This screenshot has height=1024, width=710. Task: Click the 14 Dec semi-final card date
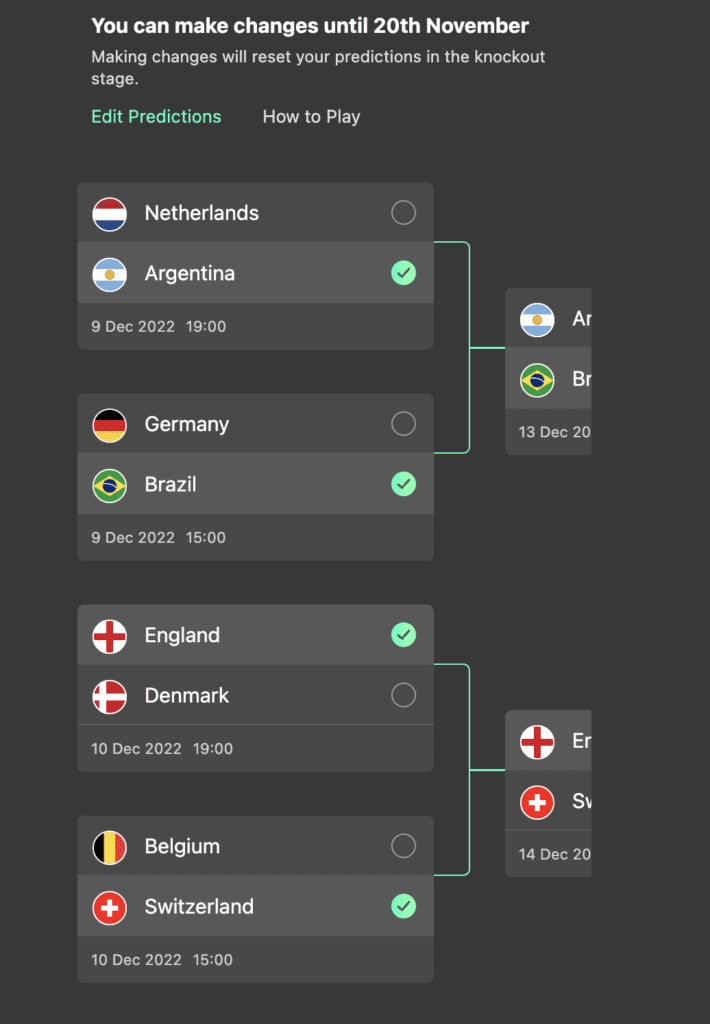[x=554, y=854]
